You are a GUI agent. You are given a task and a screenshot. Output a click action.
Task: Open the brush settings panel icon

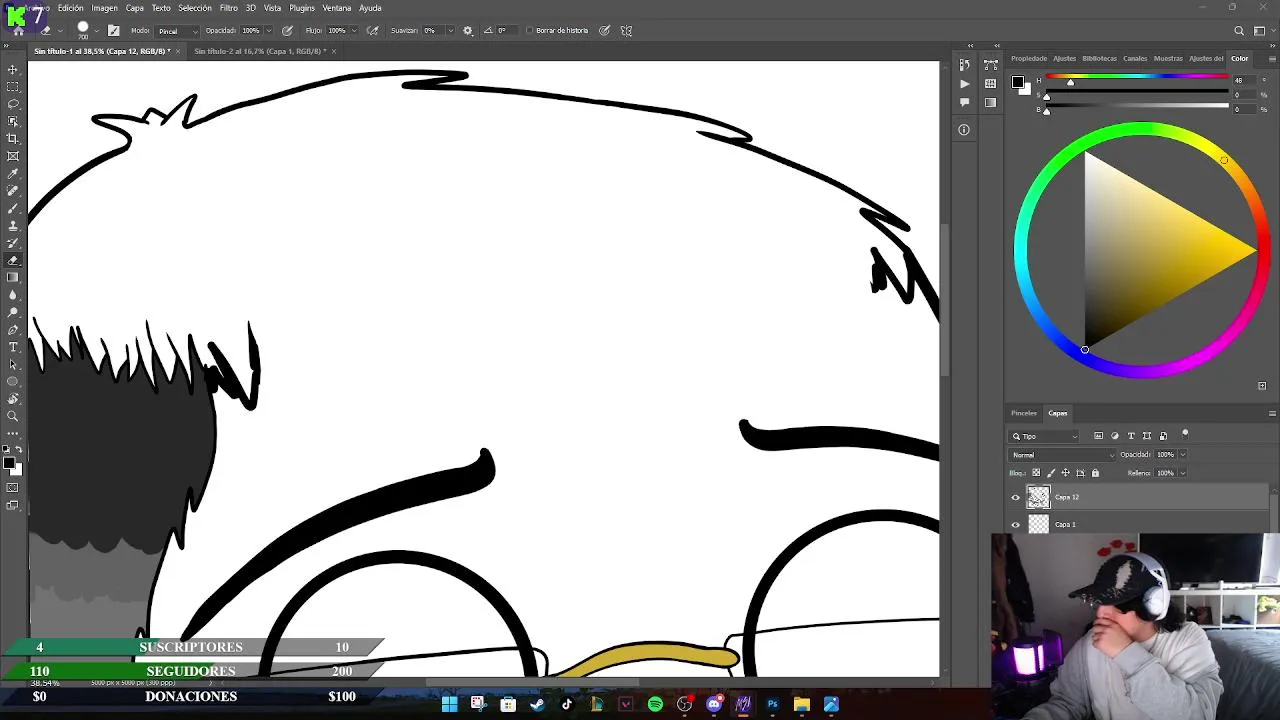(113, 31)
